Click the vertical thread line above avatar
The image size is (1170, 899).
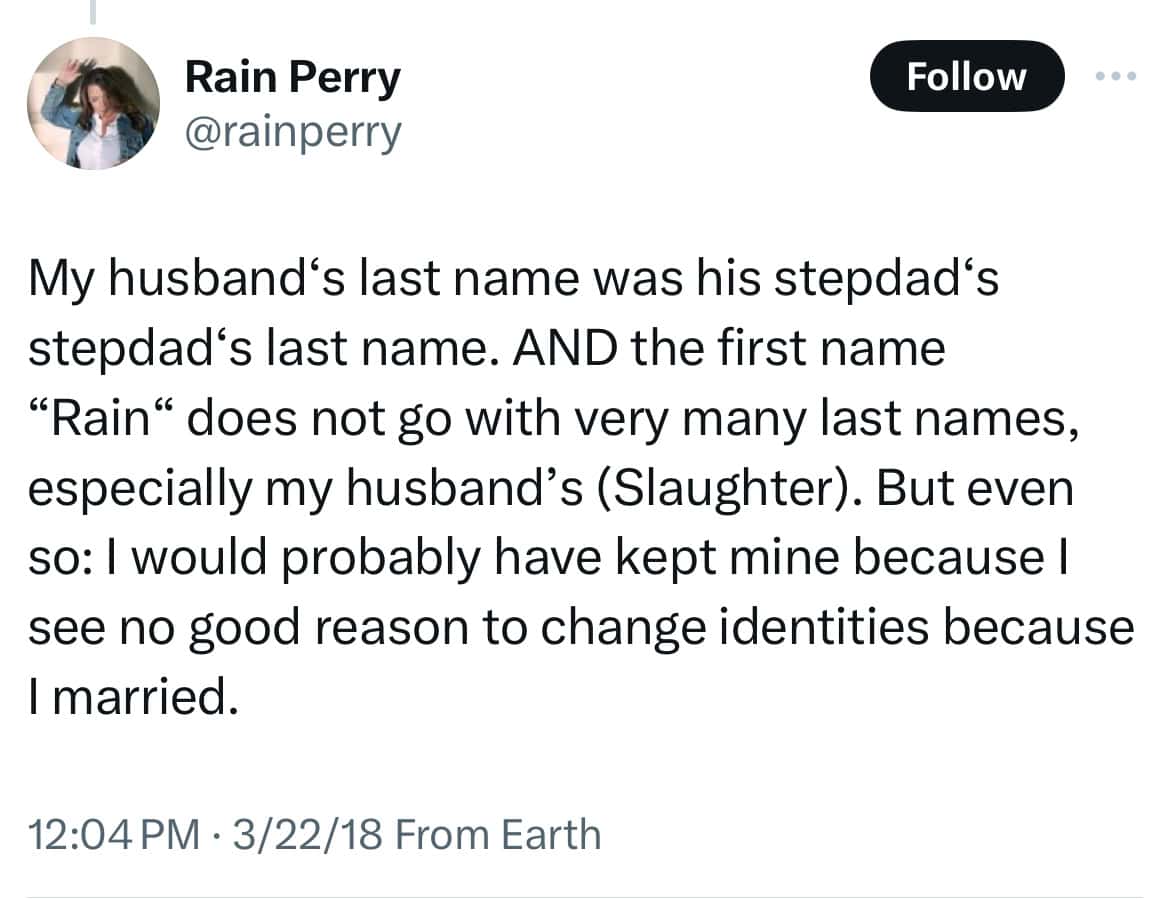tap(93, 12)
